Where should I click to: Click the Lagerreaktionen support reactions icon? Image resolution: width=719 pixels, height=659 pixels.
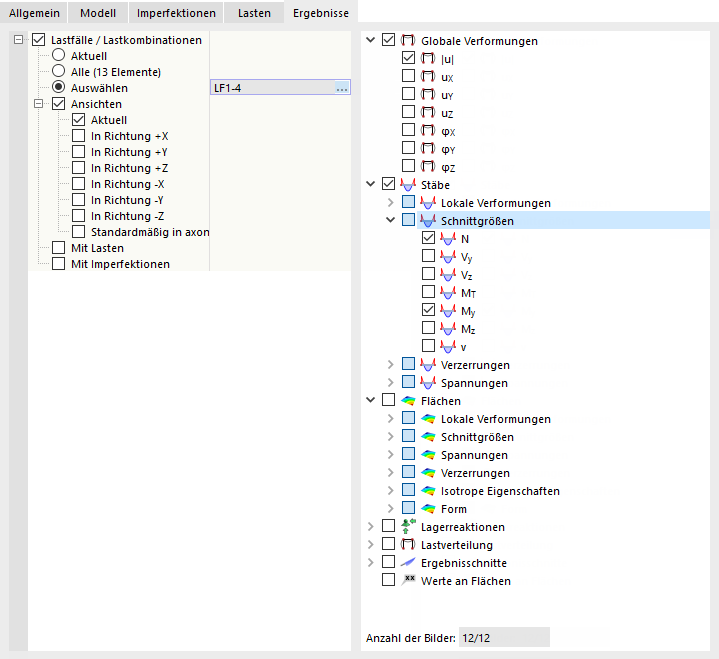click(x=408, y=526)
